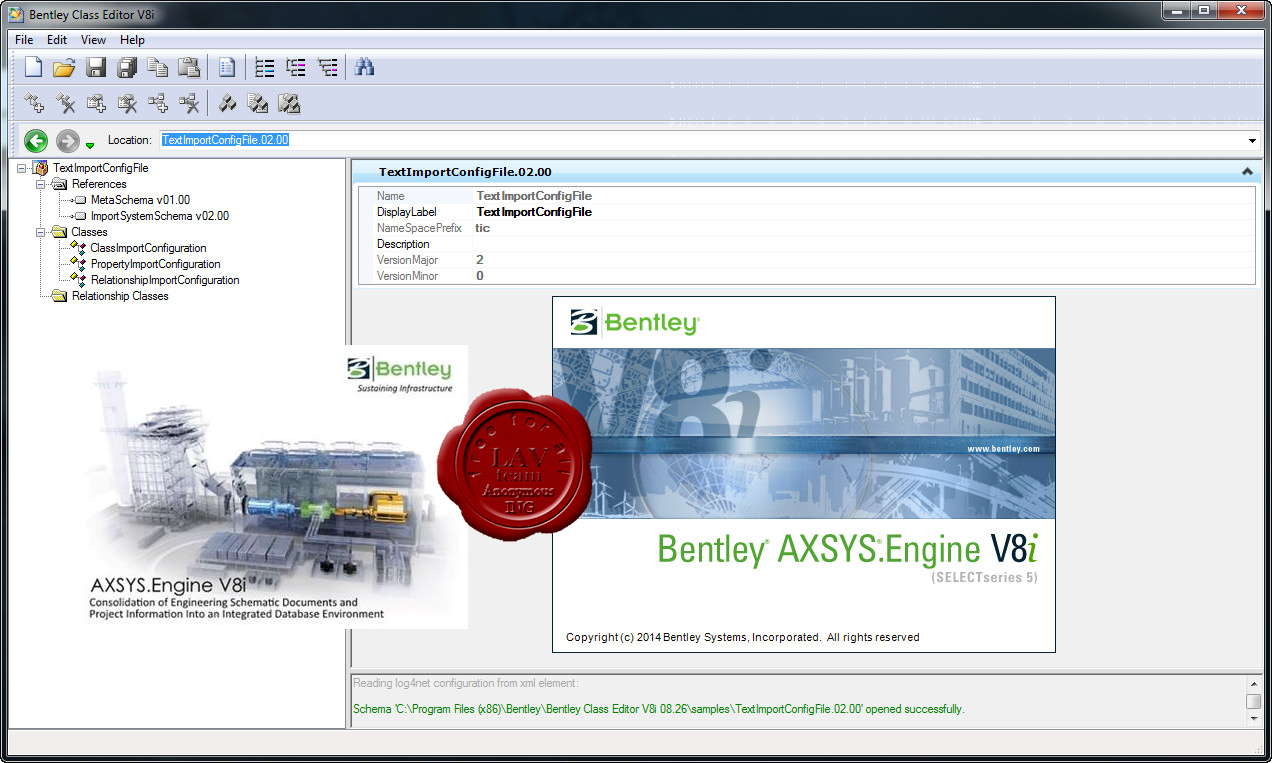This screenshot has height=763, width=1272.
Task: Open the View menu
Action: coord(93,40)
